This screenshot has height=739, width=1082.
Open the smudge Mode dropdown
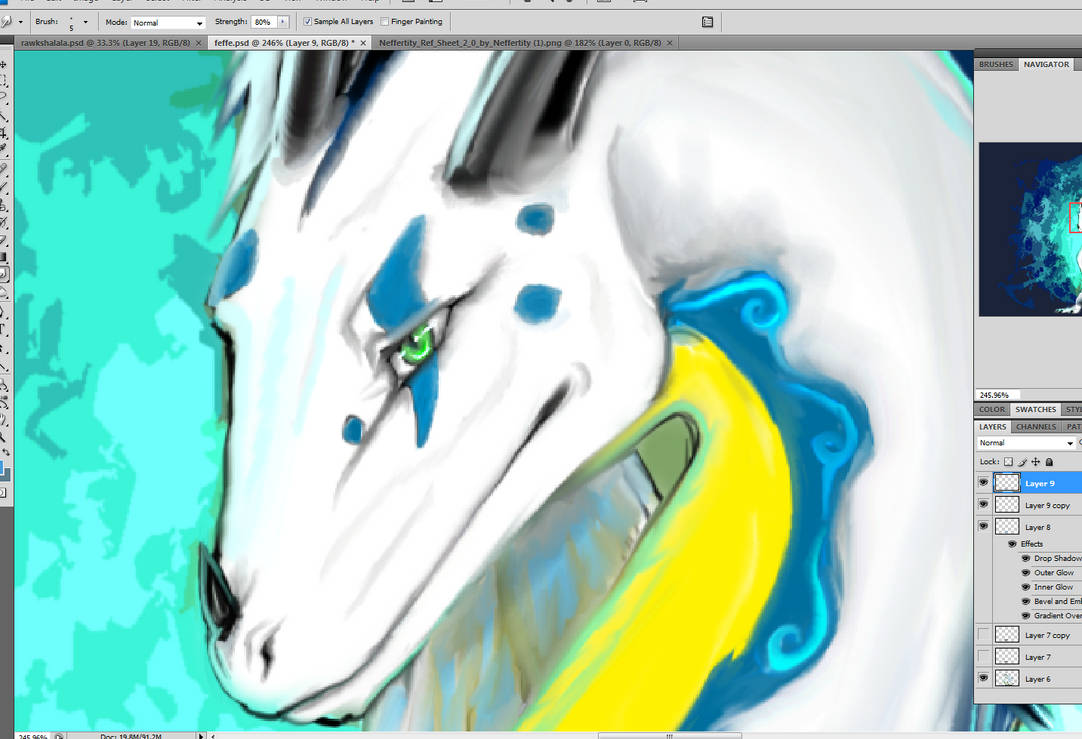click(168, 23)
